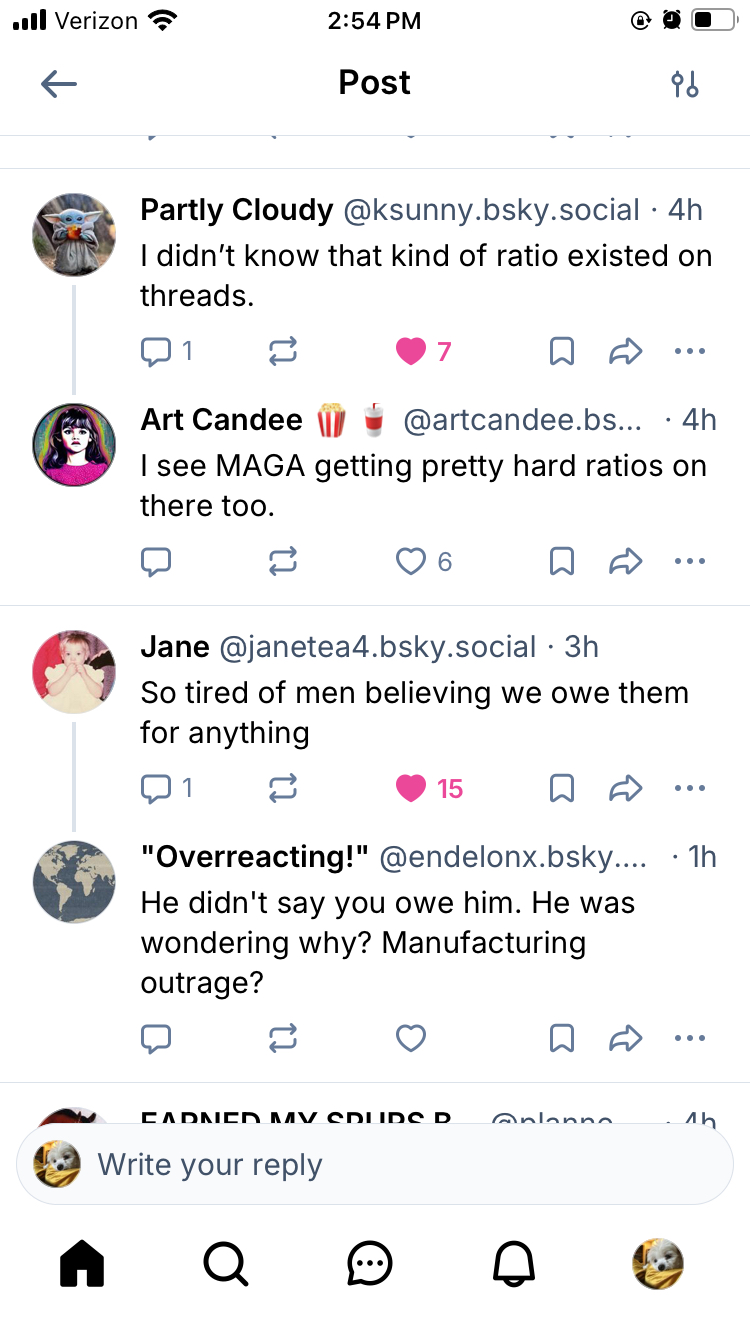This screenshot has width=750, height=1334.
Task: Open Chat messages in bottom bar
Action: point(370,1265)
